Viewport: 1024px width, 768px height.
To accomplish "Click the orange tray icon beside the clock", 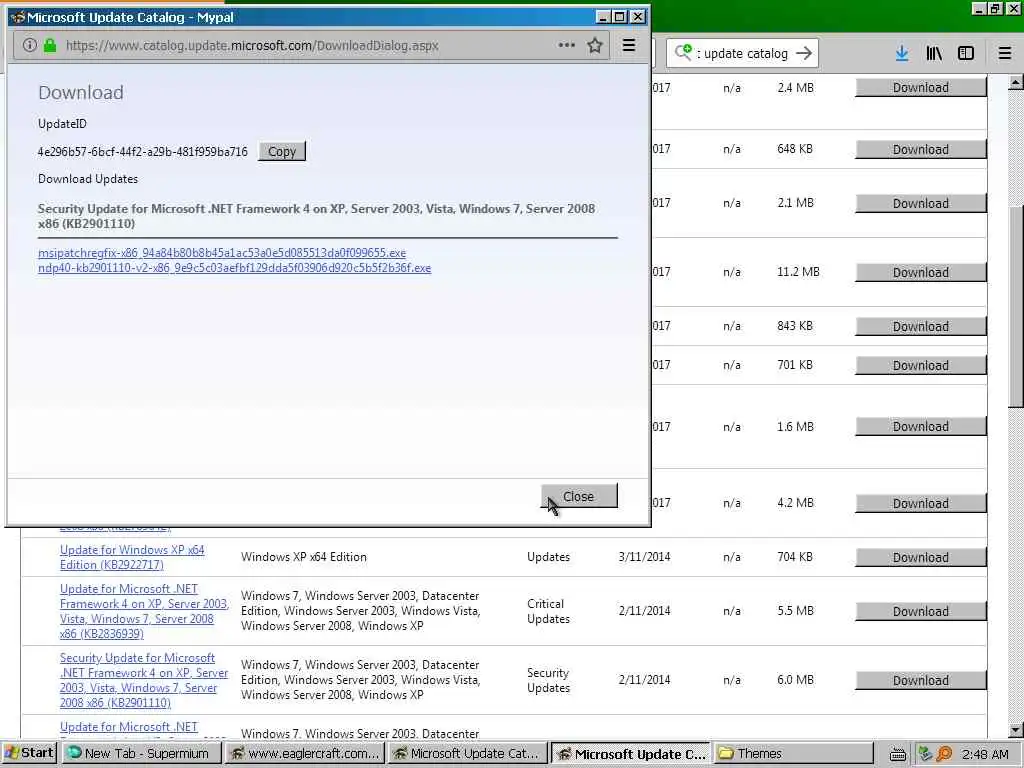I will coord(944,754).
